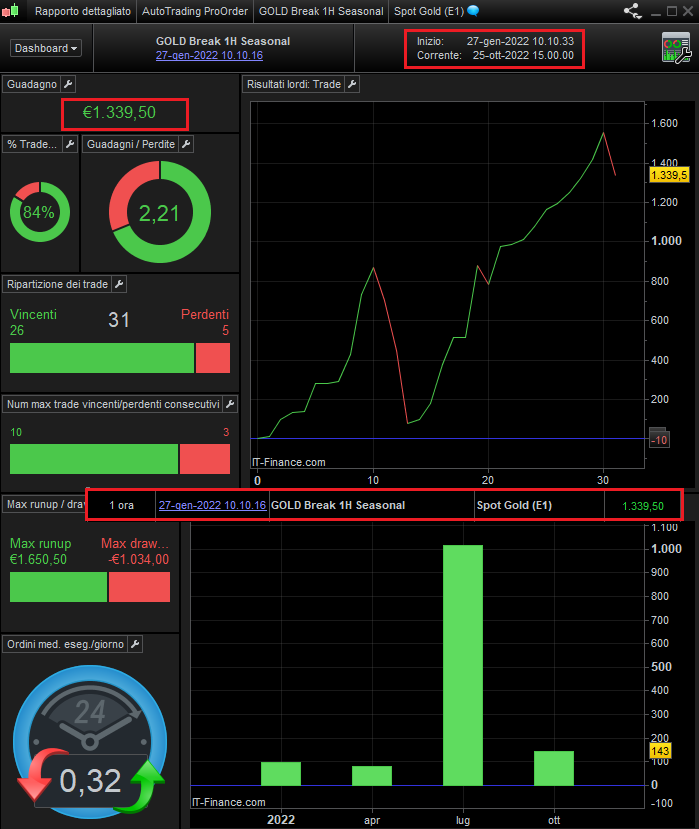
Task: Open the report settings icon with wrench
Action: [676, 48]
